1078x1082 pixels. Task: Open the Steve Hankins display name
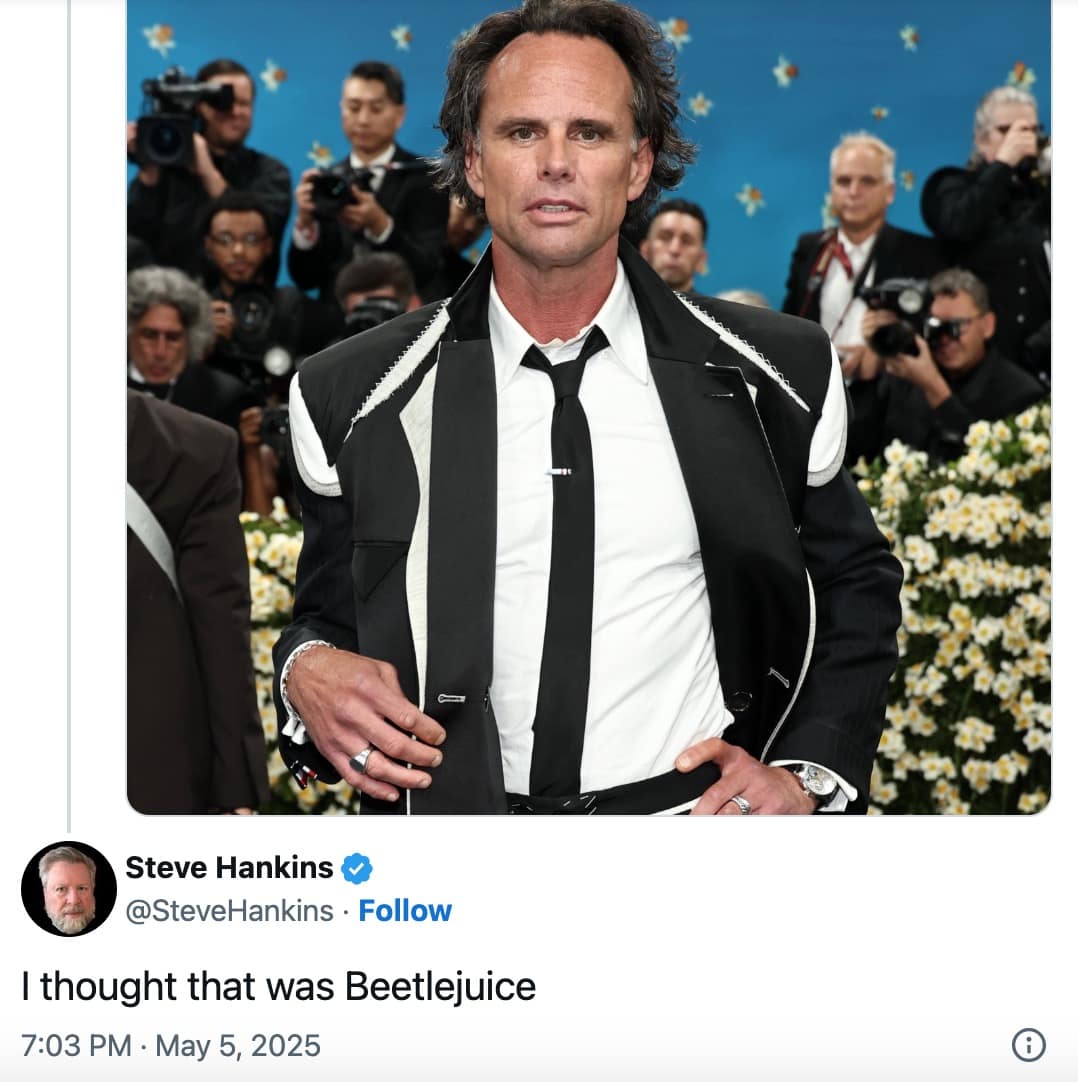pyautogui.click(x=229, y=867)
